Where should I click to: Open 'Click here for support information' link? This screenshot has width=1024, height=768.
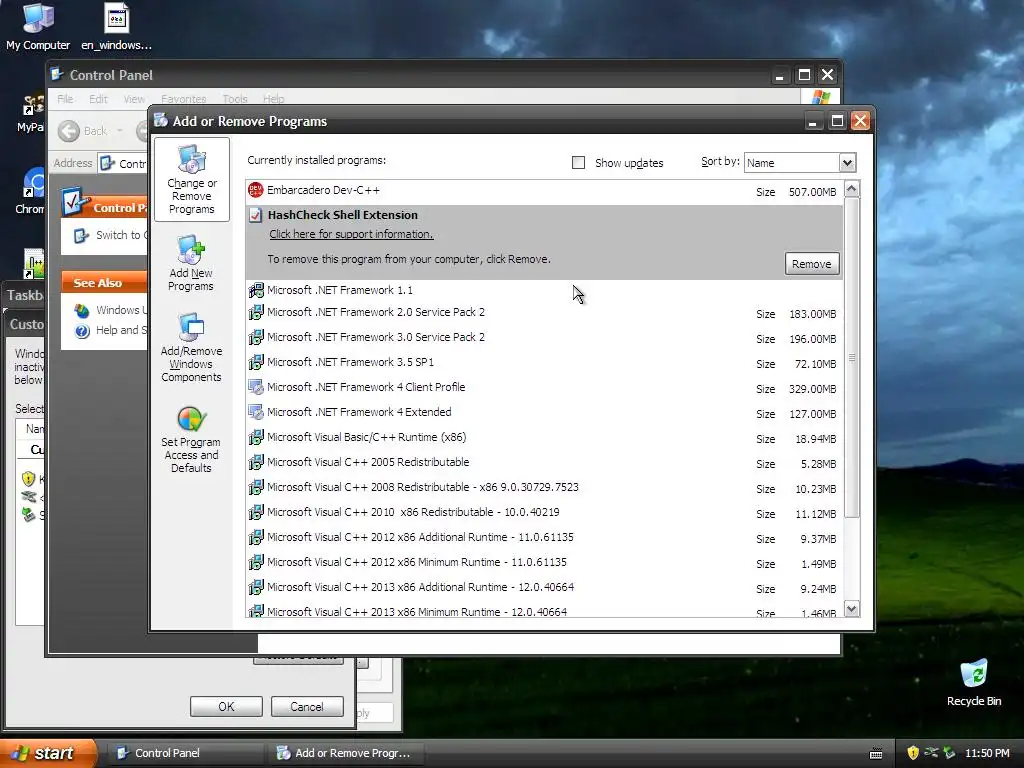(x=351, y=234)
